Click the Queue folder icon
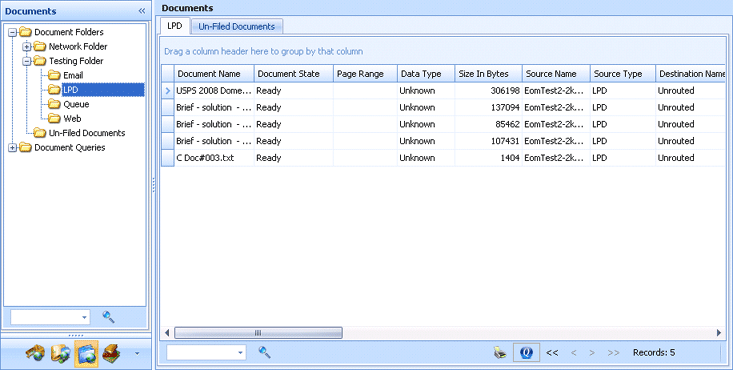Image resolution: width=733 pixels, height=370 pixels. (54, 104)
